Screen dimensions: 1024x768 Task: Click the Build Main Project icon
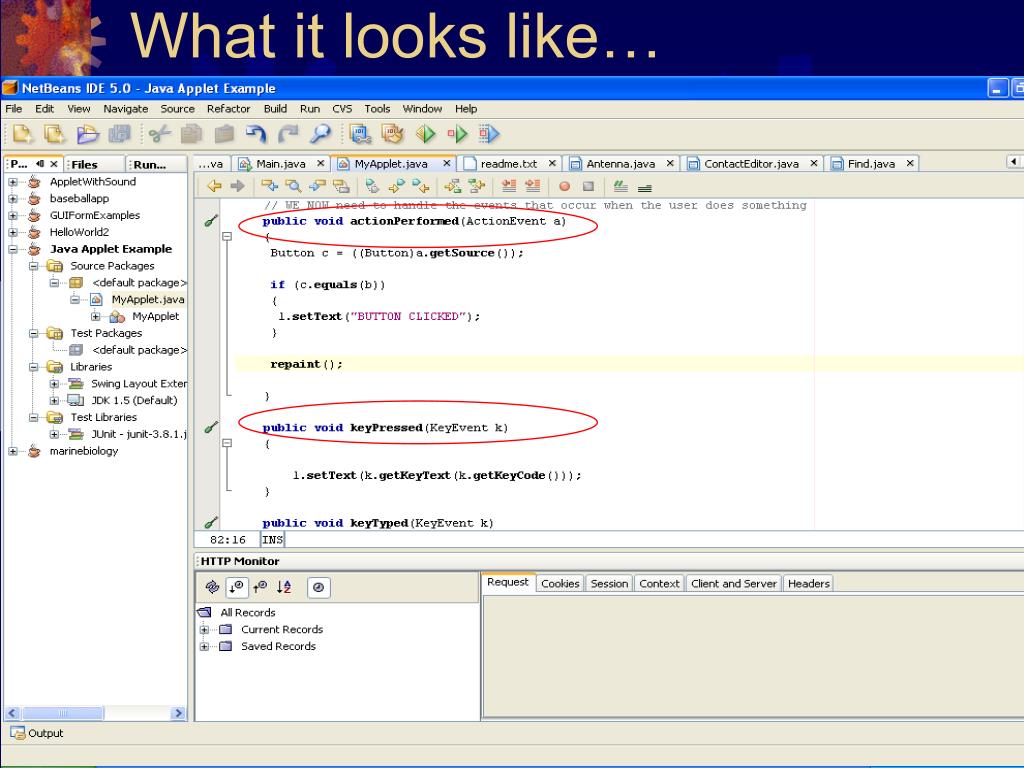360,134
